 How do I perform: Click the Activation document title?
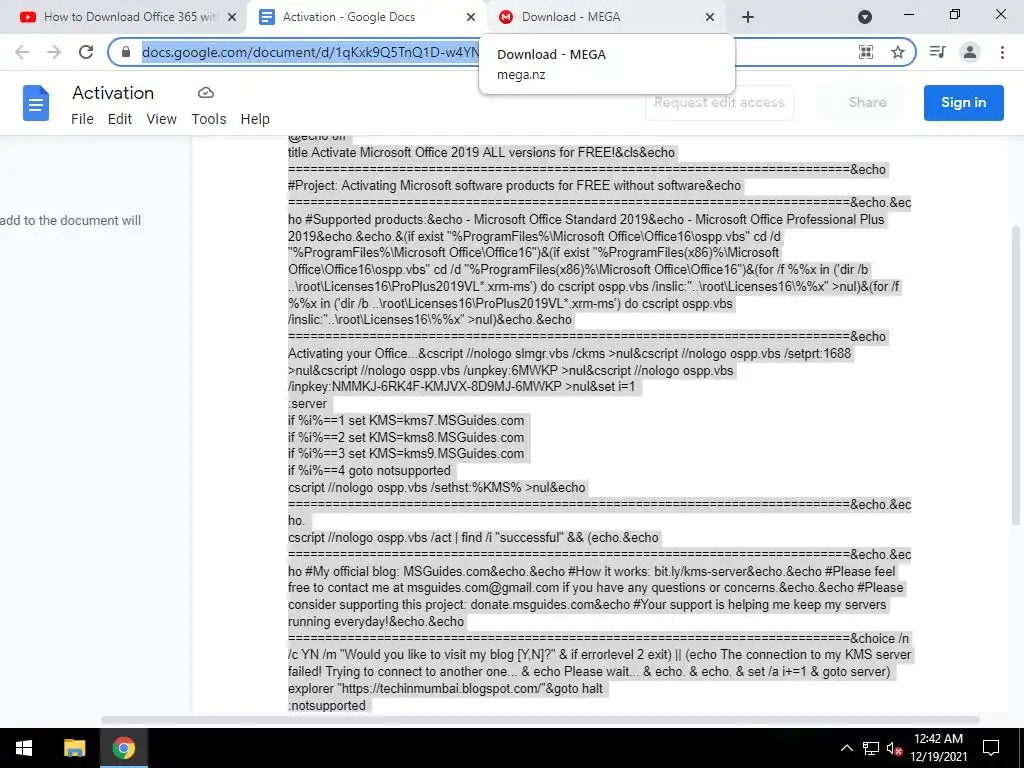113,93
